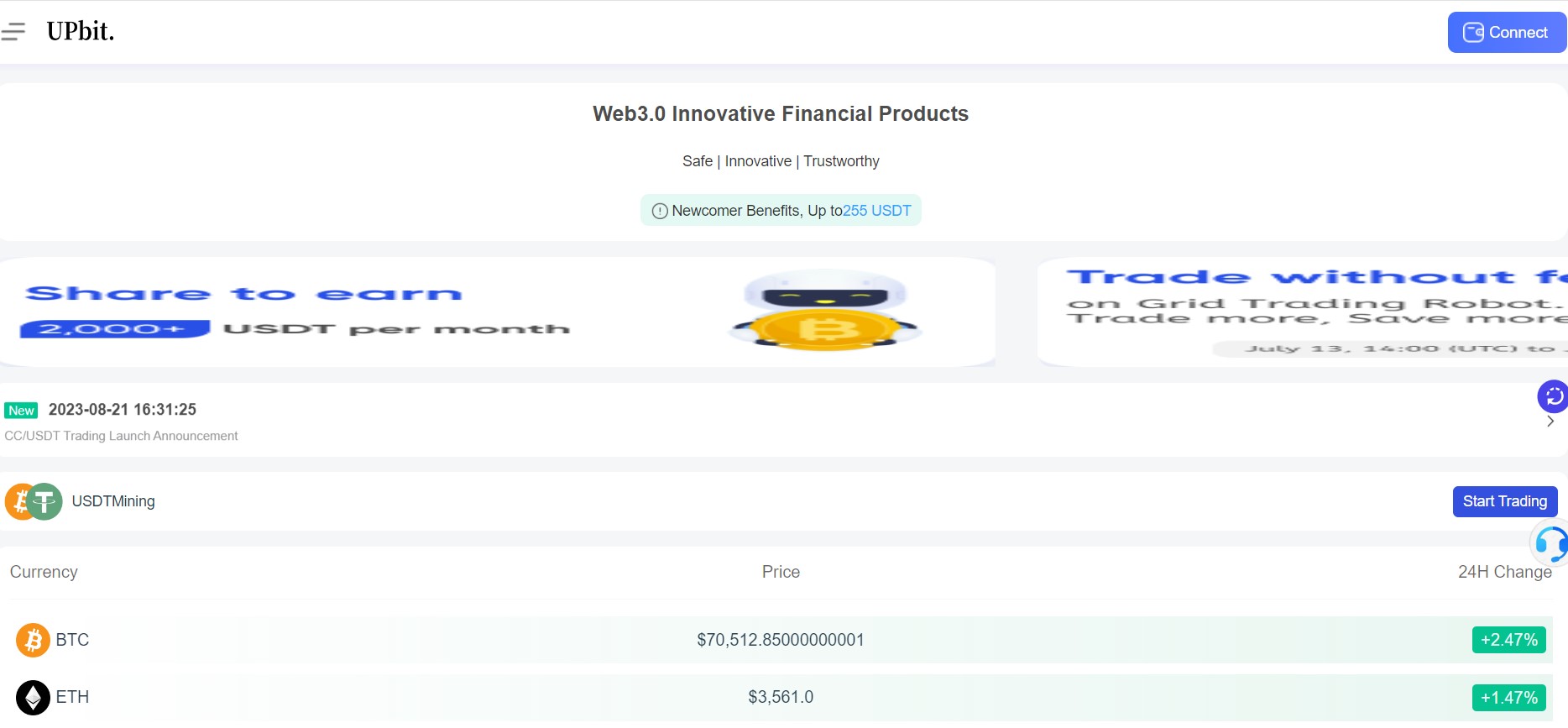Click the Bitcoin coin icon
The width and height of the screenshot is (1568, 728).
[x=33, y=640]
